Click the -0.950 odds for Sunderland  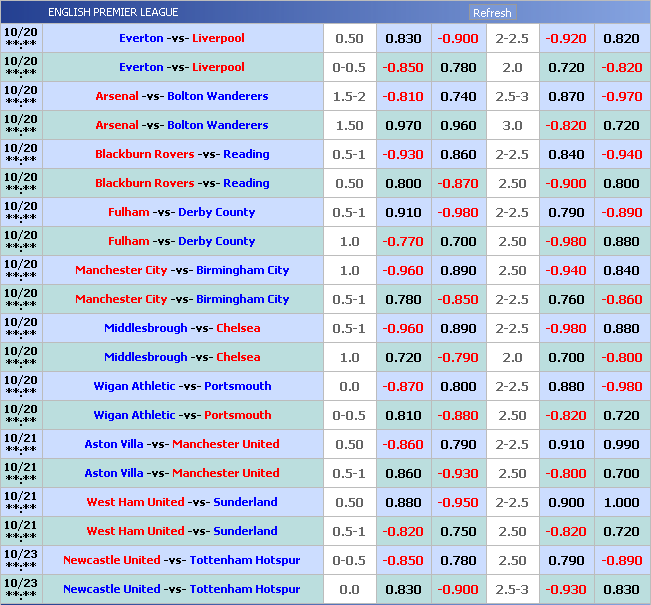[x=458, y=503]
